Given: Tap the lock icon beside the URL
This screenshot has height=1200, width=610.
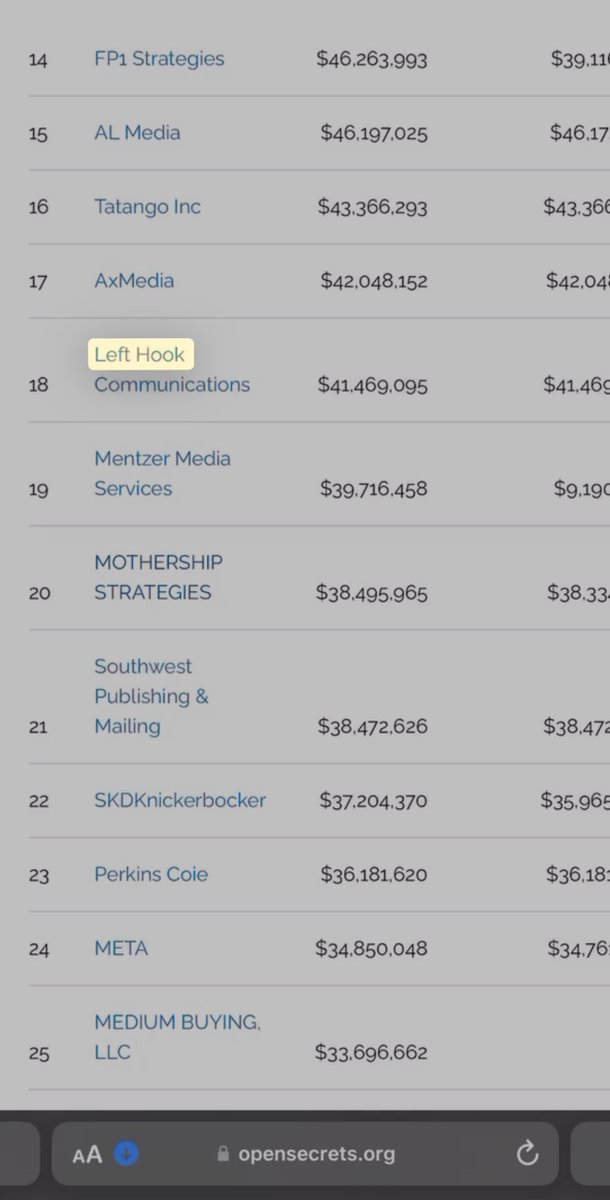Looking at the screenshot, I should tap(223, 1155).
